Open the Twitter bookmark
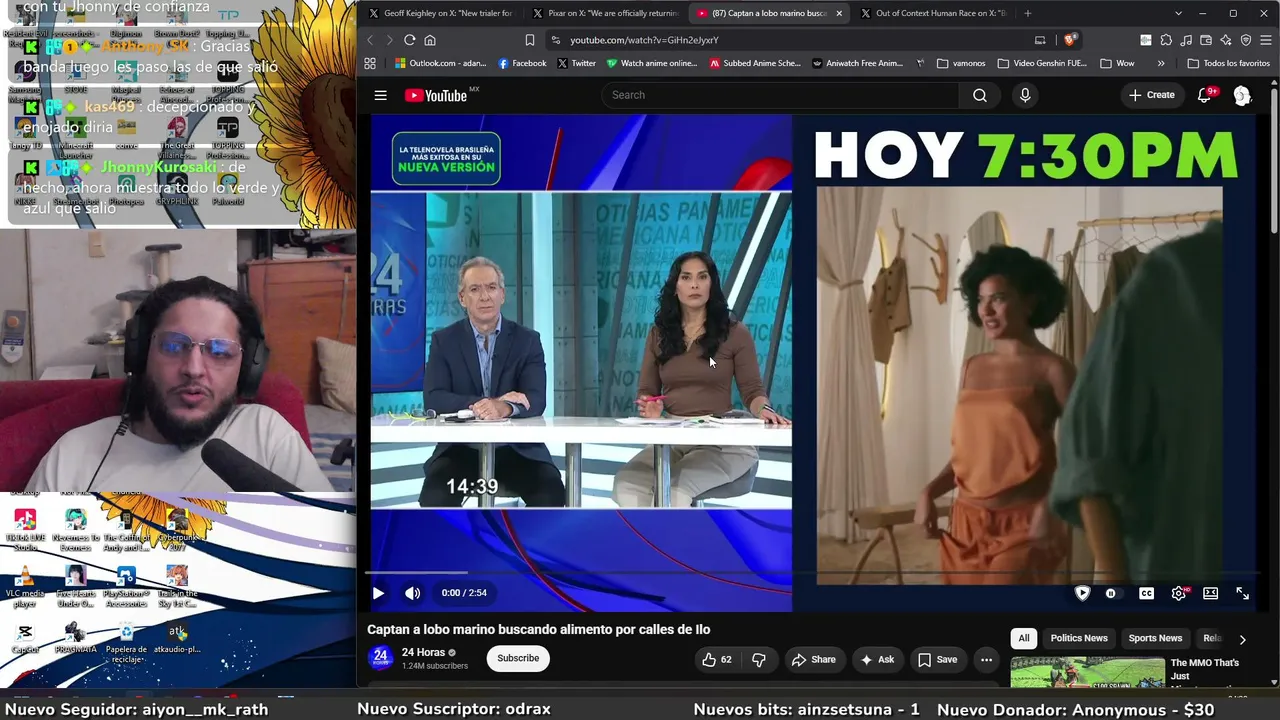Image resolution: width=1280 pixels, height=720 pixels. click(x=576, y=63)
